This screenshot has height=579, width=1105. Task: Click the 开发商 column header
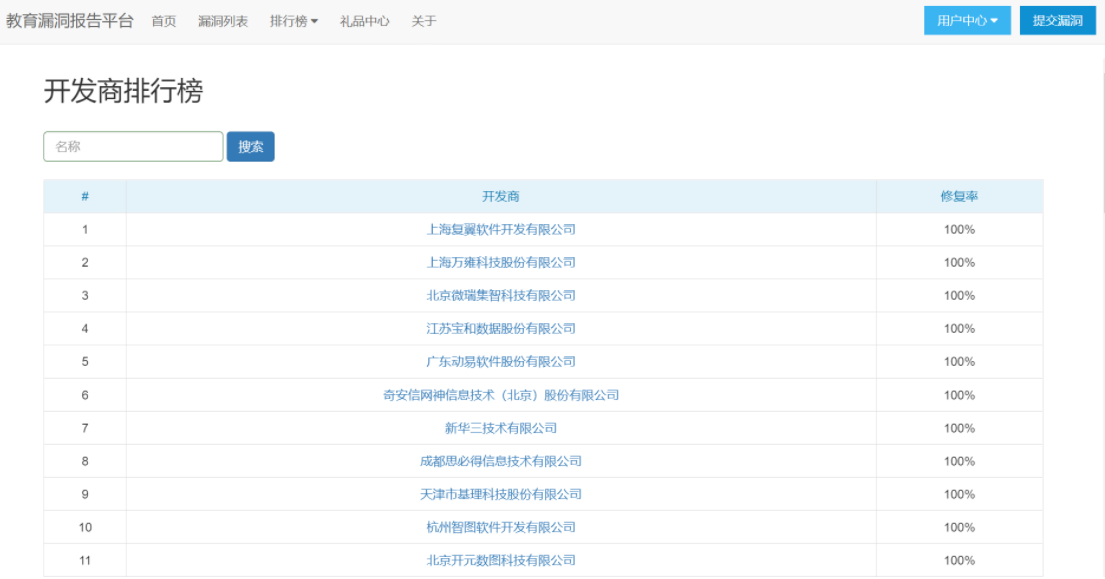pyautogui.click(x=501, y=197)
